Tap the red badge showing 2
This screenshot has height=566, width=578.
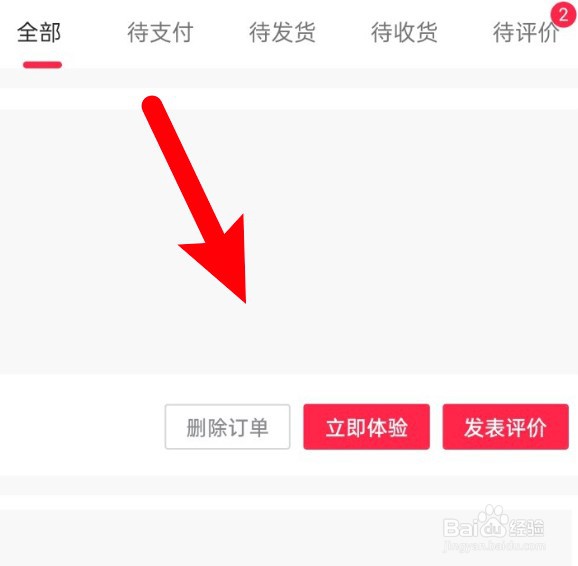point(563,15)
